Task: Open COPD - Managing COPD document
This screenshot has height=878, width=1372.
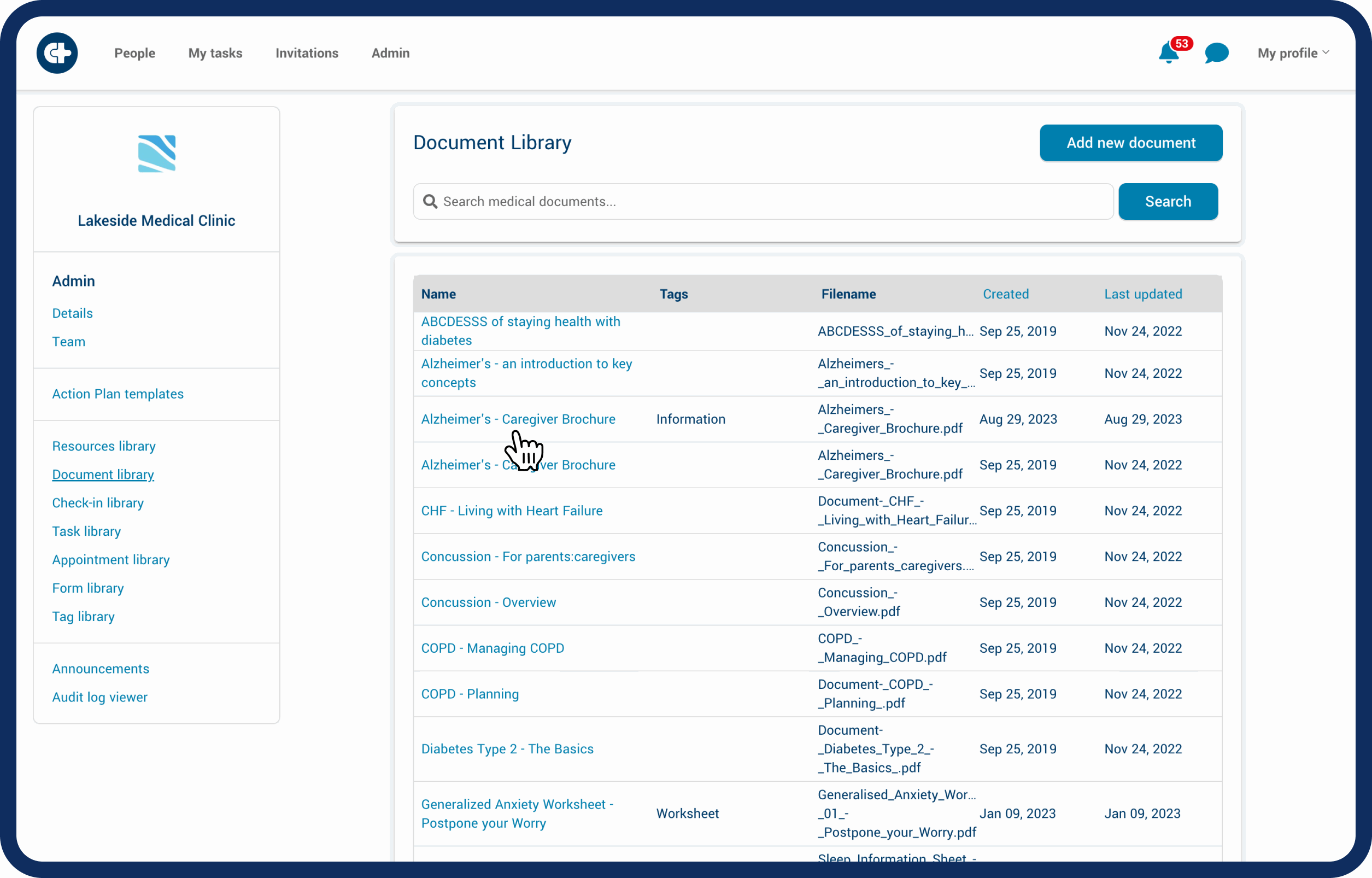Action: pos(492,648)
